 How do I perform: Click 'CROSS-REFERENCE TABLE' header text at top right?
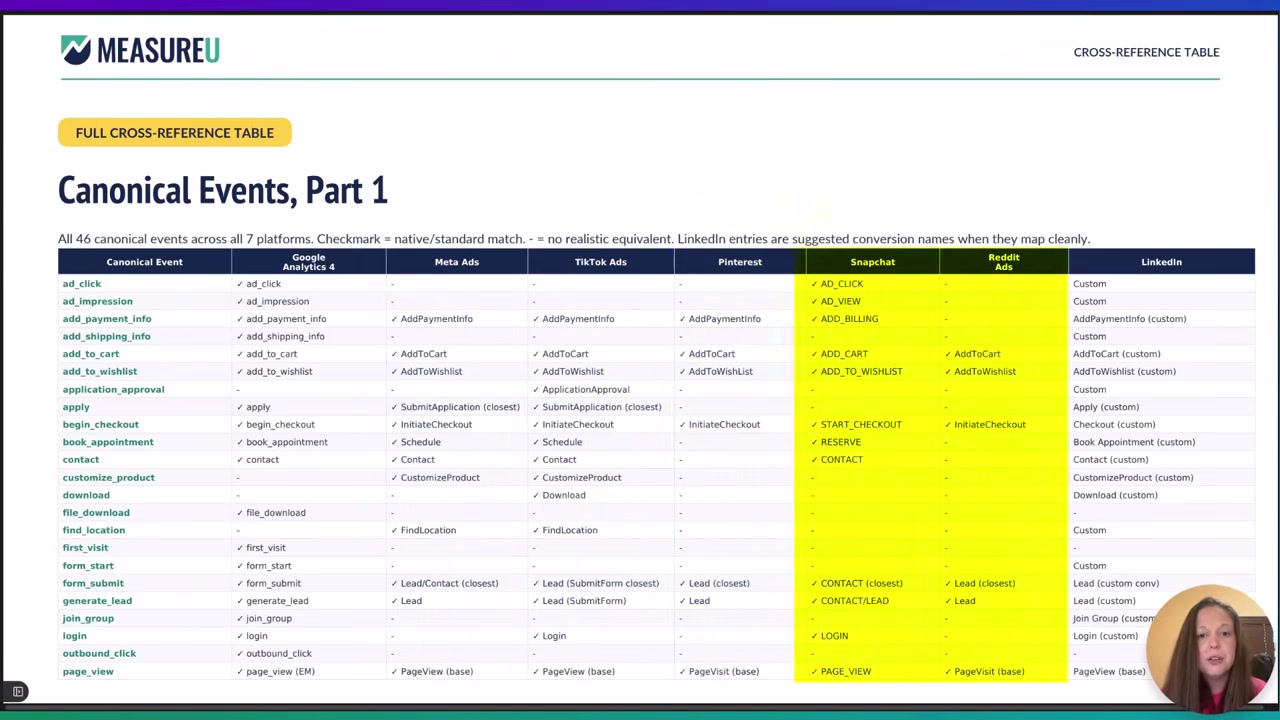(x=1146, y=52)
